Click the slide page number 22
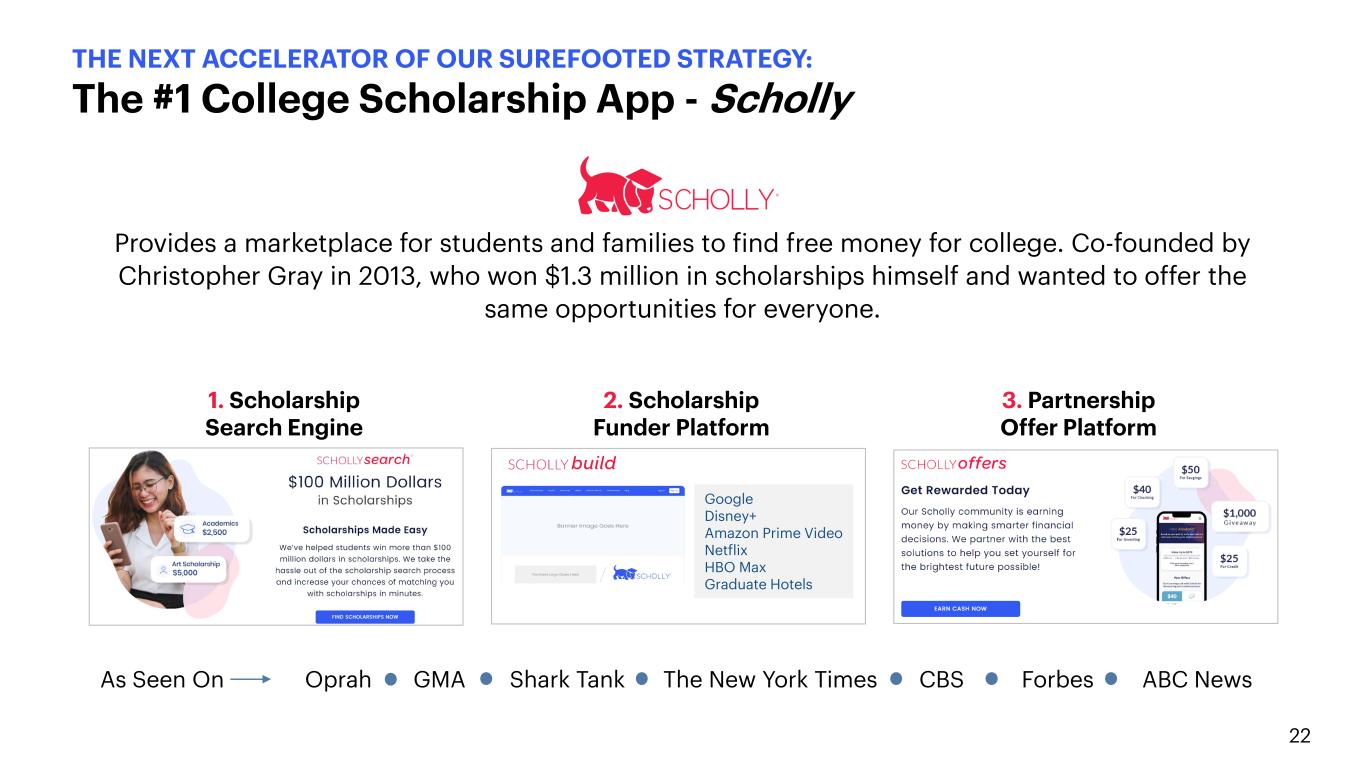 [1299, 736]
